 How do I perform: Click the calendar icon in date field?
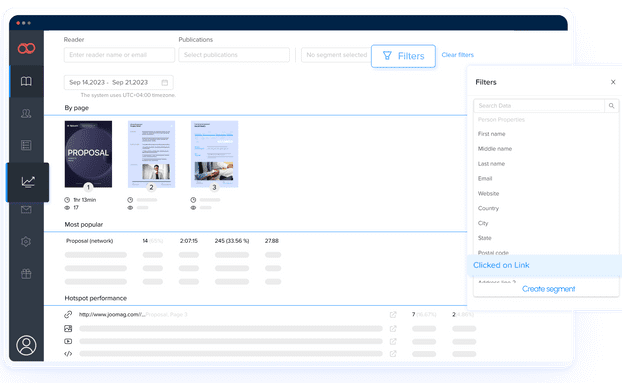[x=165, y=82]
